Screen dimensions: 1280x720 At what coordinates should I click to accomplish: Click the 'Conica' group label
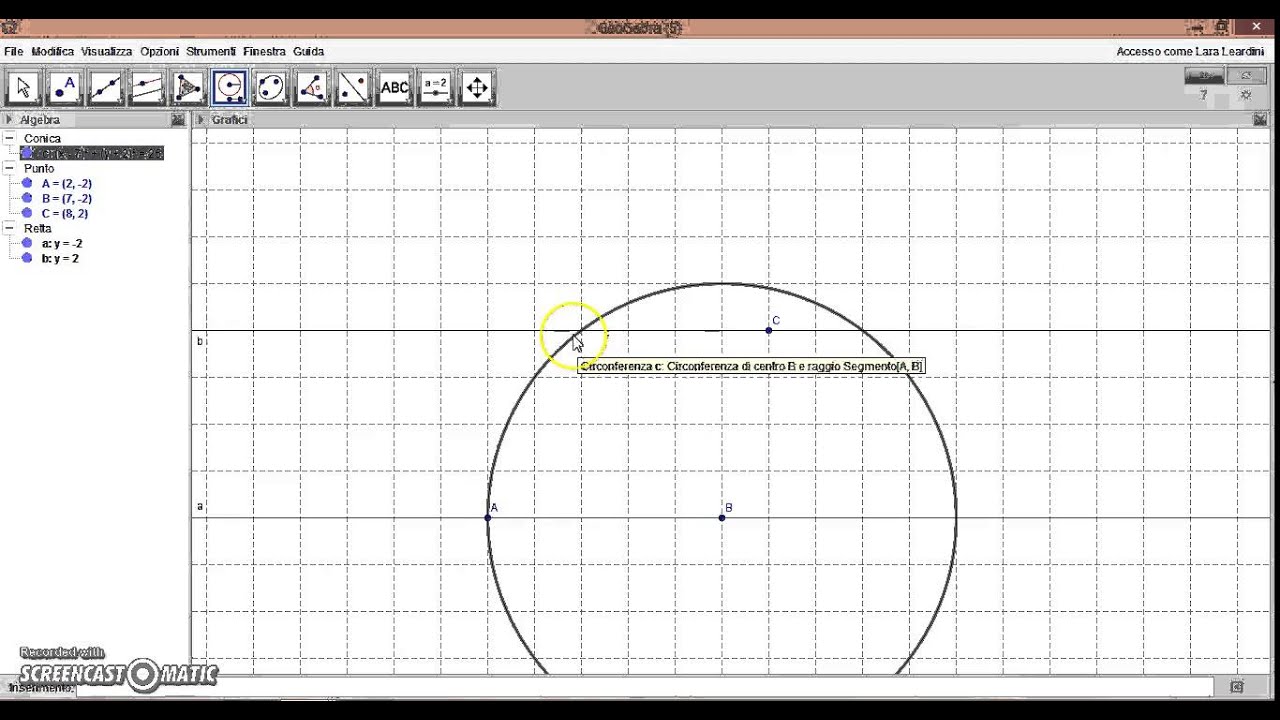(x=42, y=138)
